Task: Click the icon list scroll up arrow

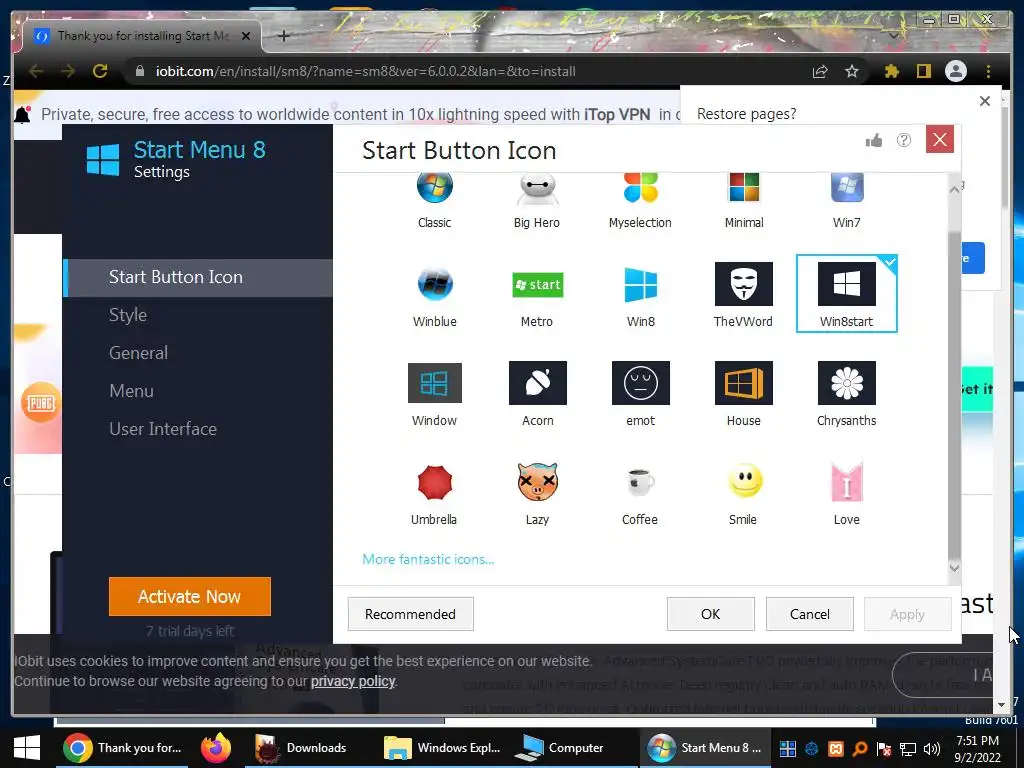Action: pyautogui.click(x=954, y=189)
